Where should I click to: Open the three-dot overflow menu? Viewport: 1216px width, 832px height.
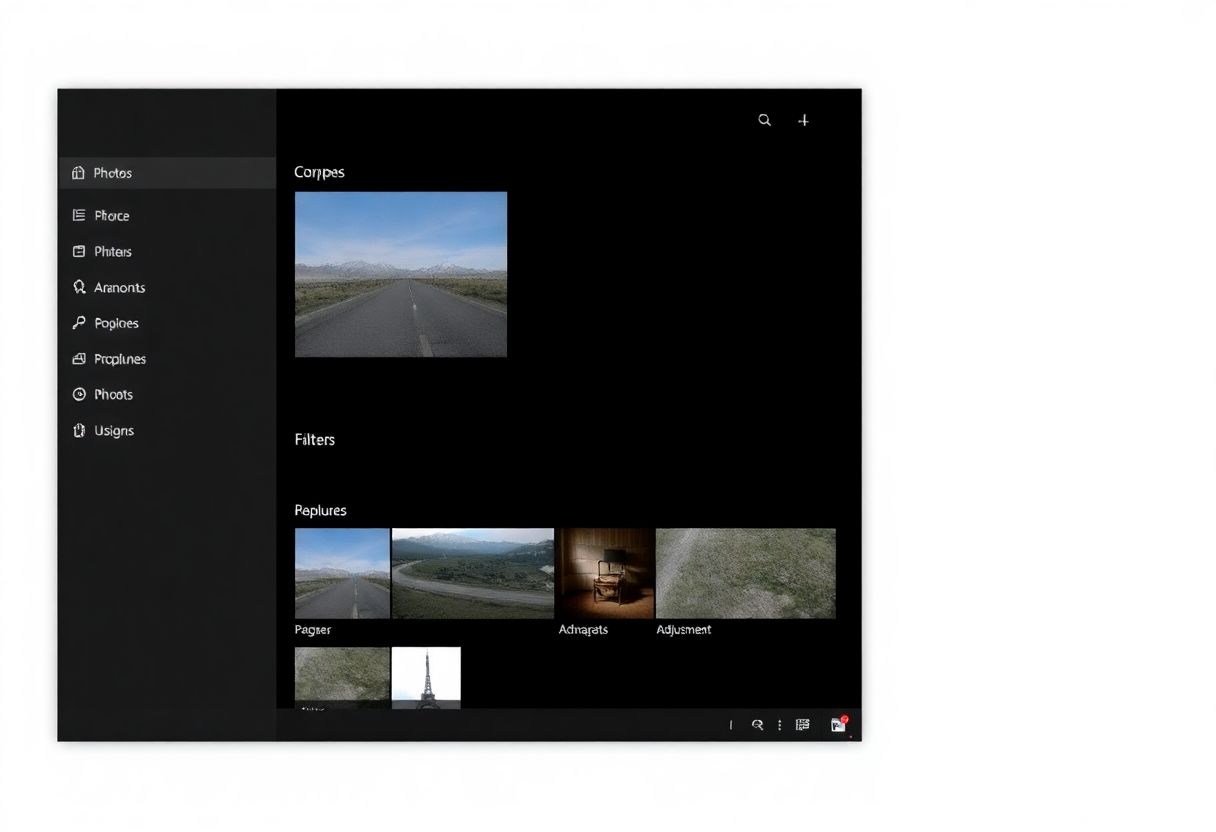[x=779, y=724]
